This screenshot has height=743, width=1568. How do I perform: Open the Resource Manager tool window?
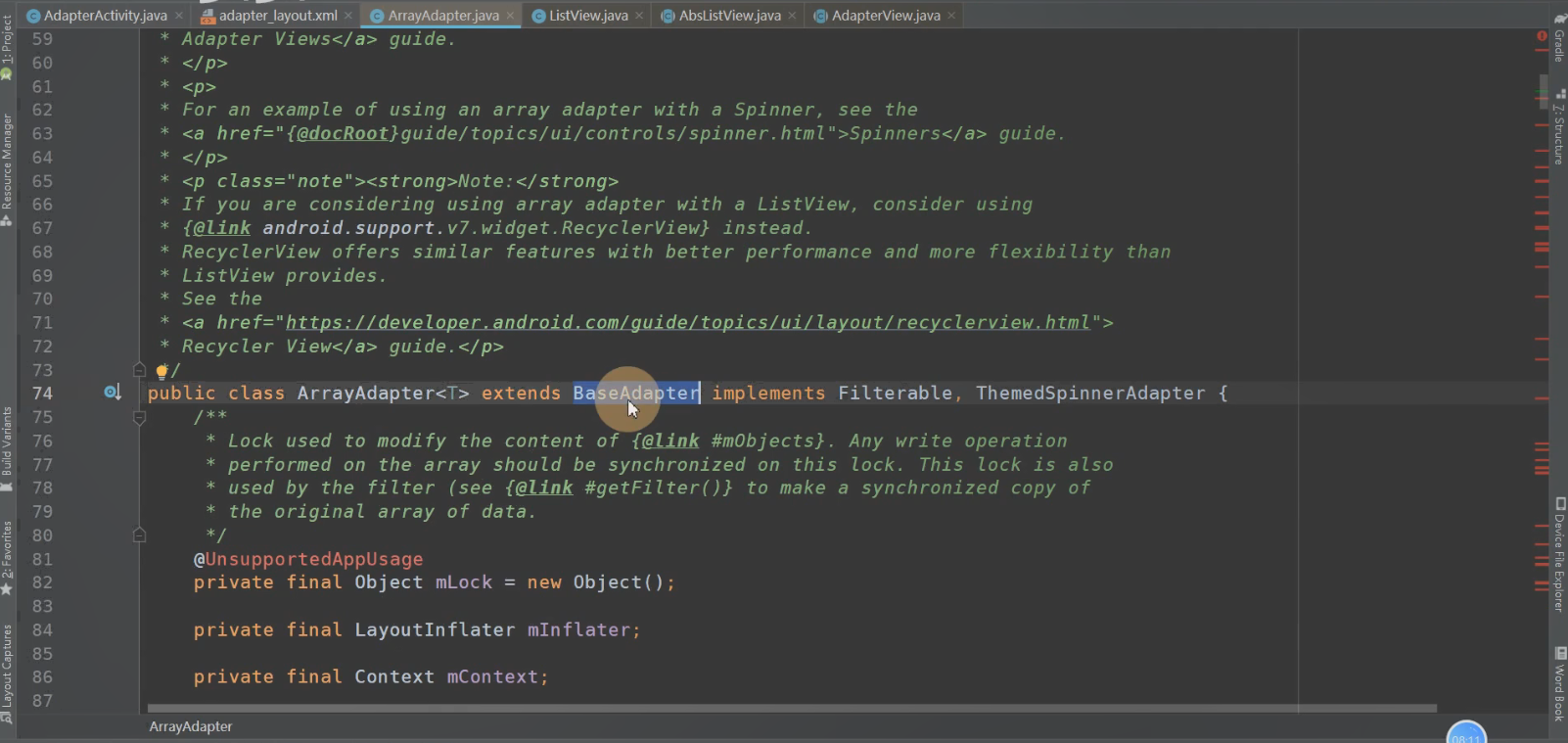tap(7, 168)
